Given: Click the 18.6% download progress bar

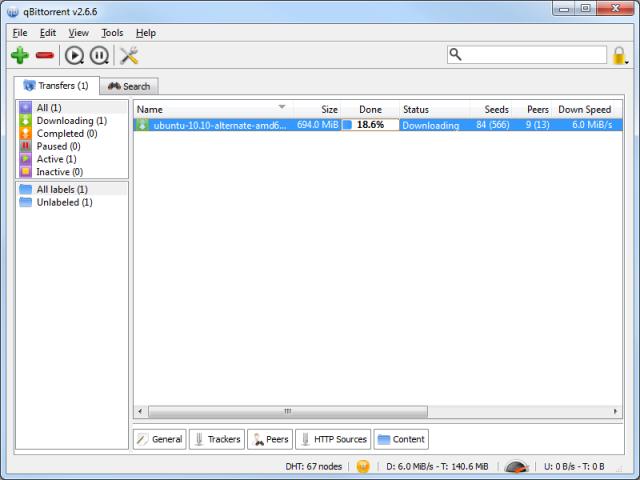Looking at the screenshot, I should (370, 125).
